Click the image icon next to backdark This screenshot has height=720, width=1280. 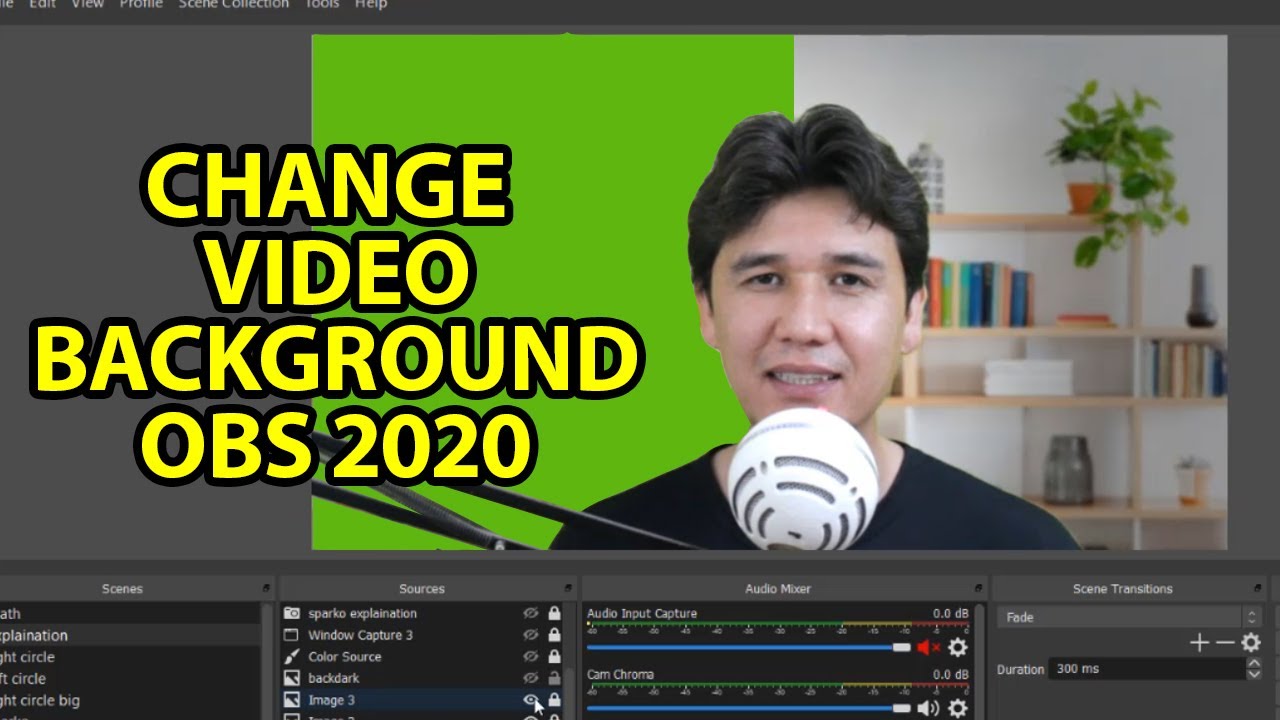(x=292, y=679)
